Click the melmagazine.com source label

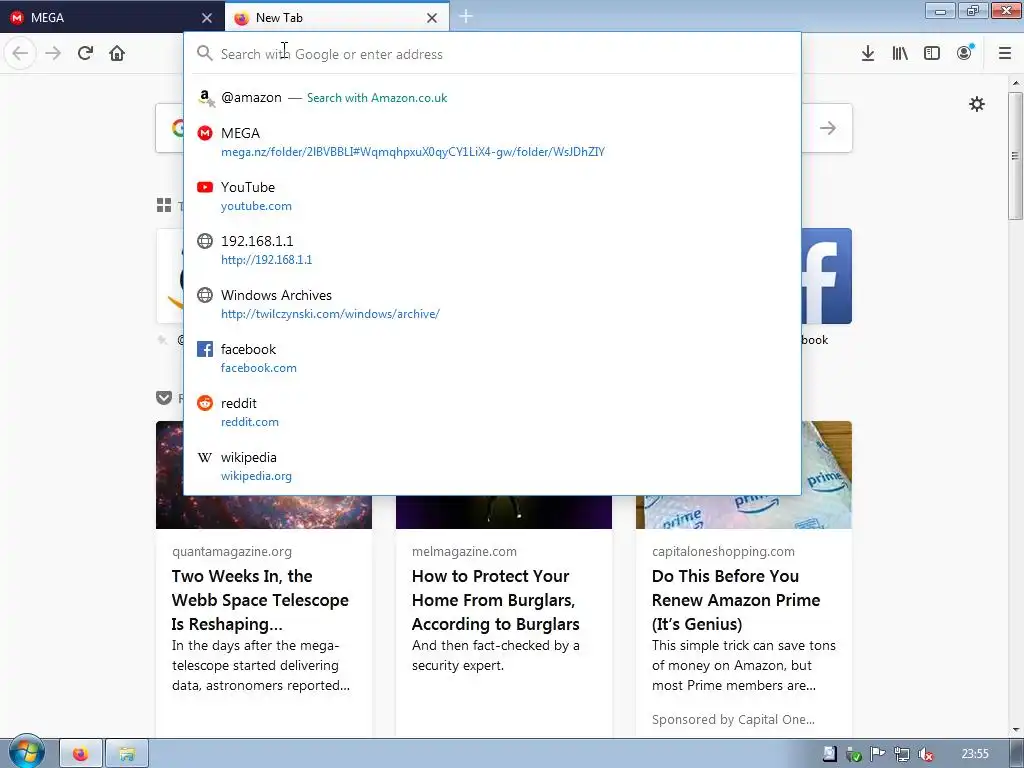464,551
